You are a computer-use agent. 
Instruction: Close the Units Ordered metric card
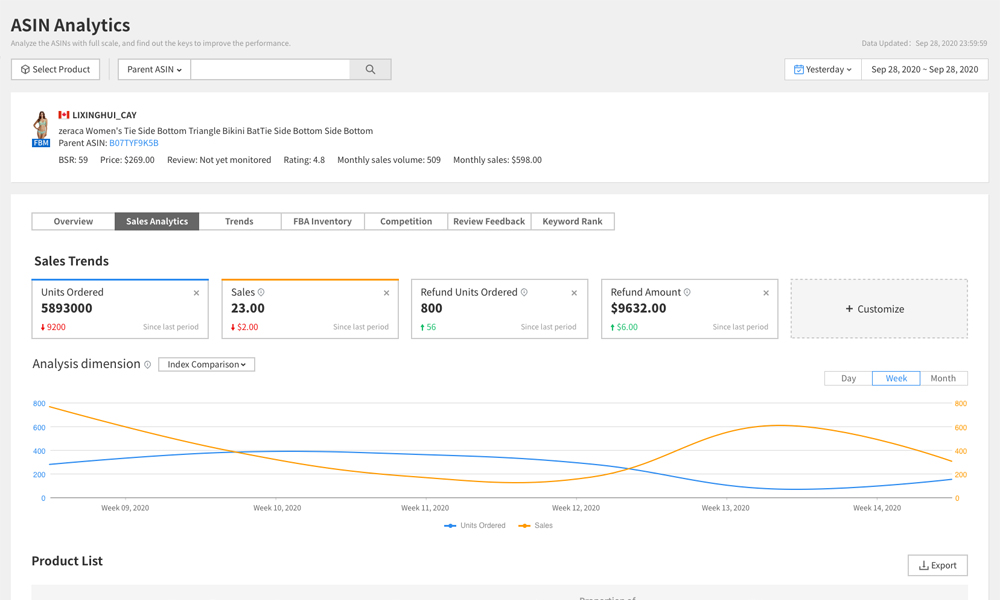pyautogui.click(x=196, y=293)
